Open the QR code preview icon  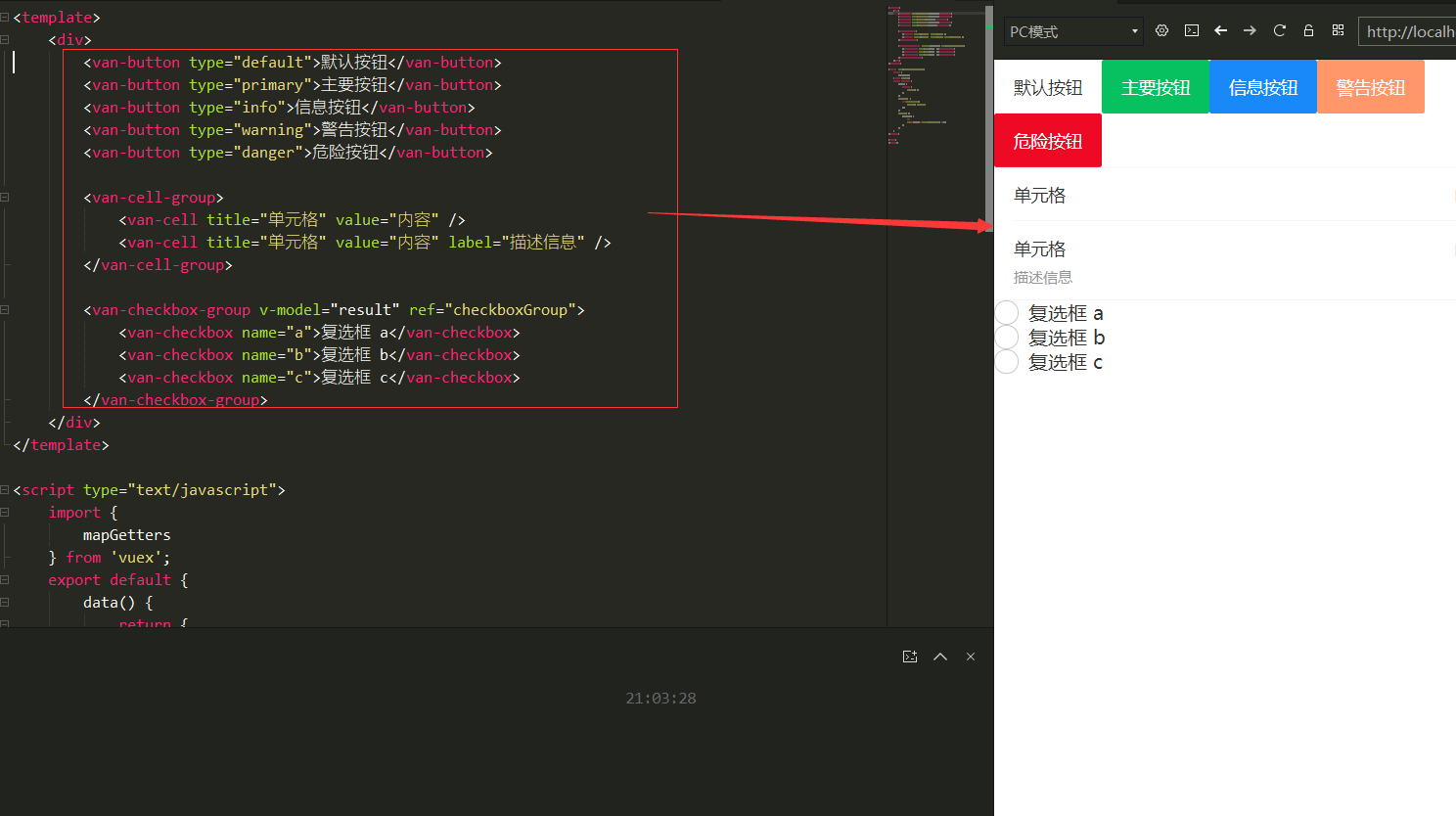[x=1338, y=30]
